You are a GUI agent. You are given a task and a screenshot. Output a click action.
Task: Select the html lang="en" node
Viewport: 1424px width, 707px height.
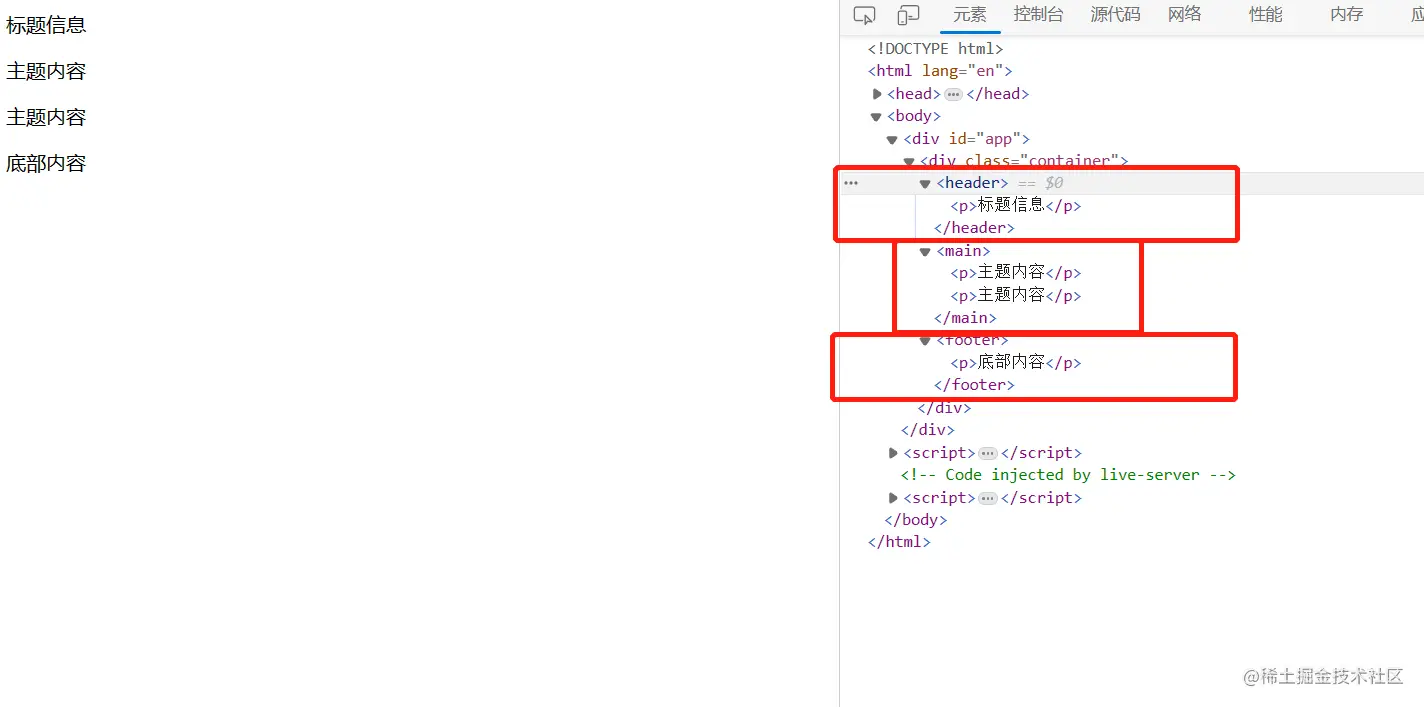(x=940, y=71)
